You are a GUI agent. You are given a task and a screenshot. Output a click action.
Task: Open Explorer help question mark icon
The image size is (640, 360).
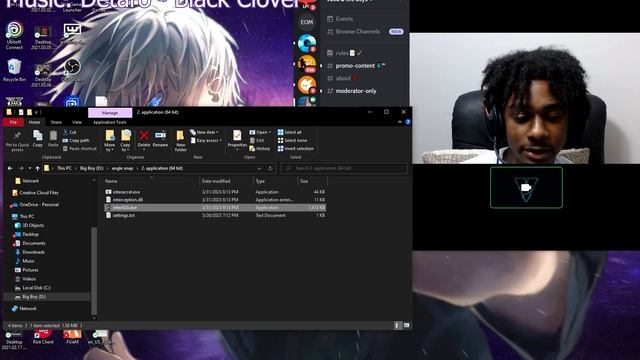[407, 122]
